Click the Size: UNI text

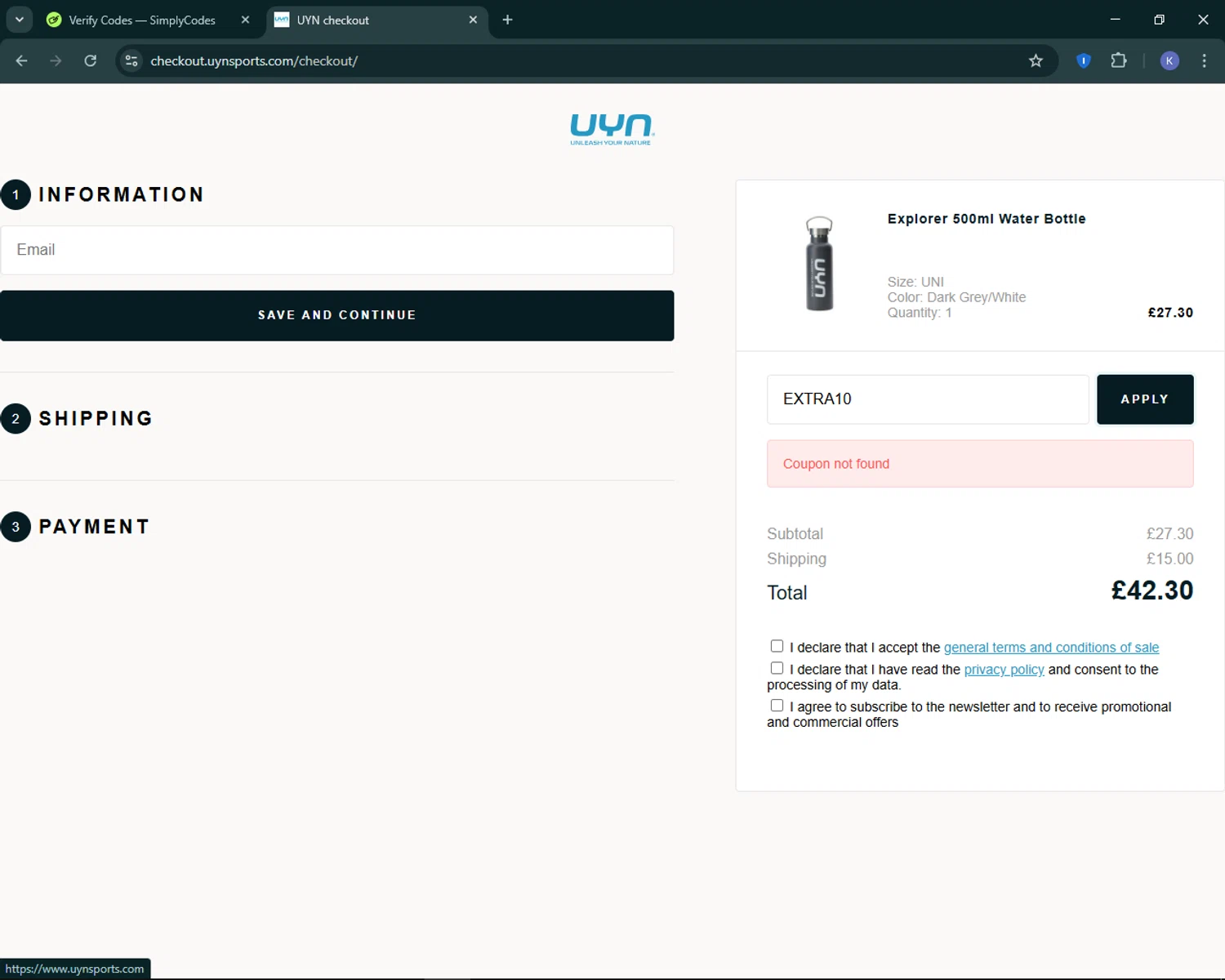[915, 282]
